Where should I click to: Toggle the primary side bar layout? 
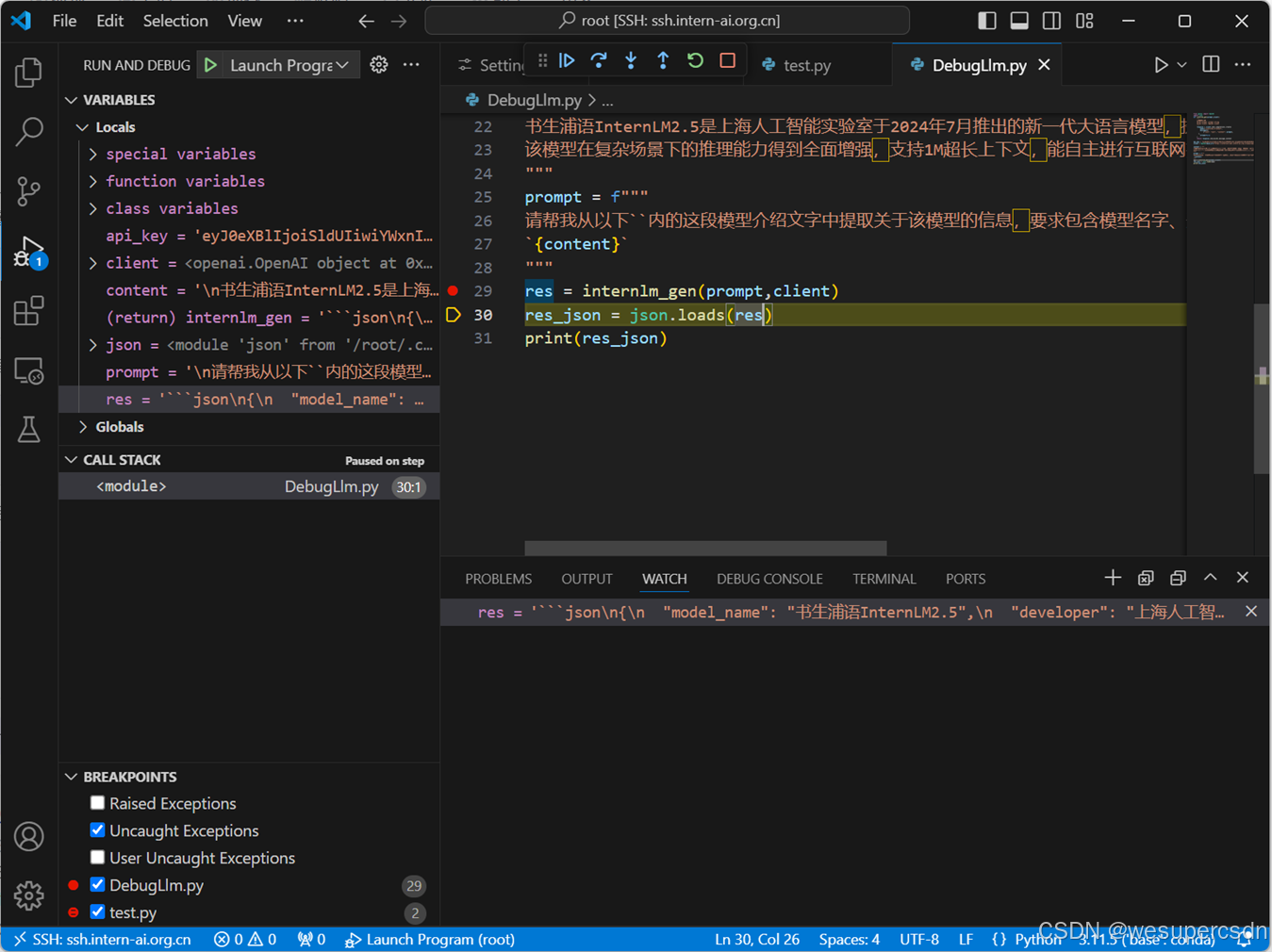click(987, 20)
